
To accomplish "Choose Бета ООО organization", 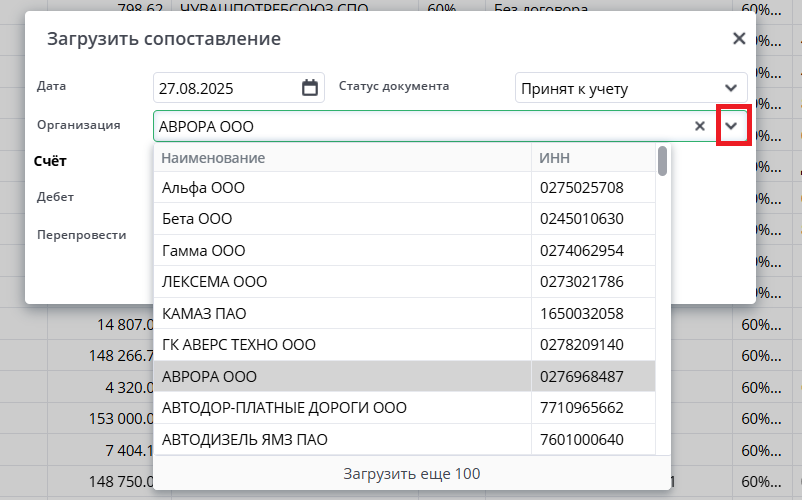I will coord(342,219).
